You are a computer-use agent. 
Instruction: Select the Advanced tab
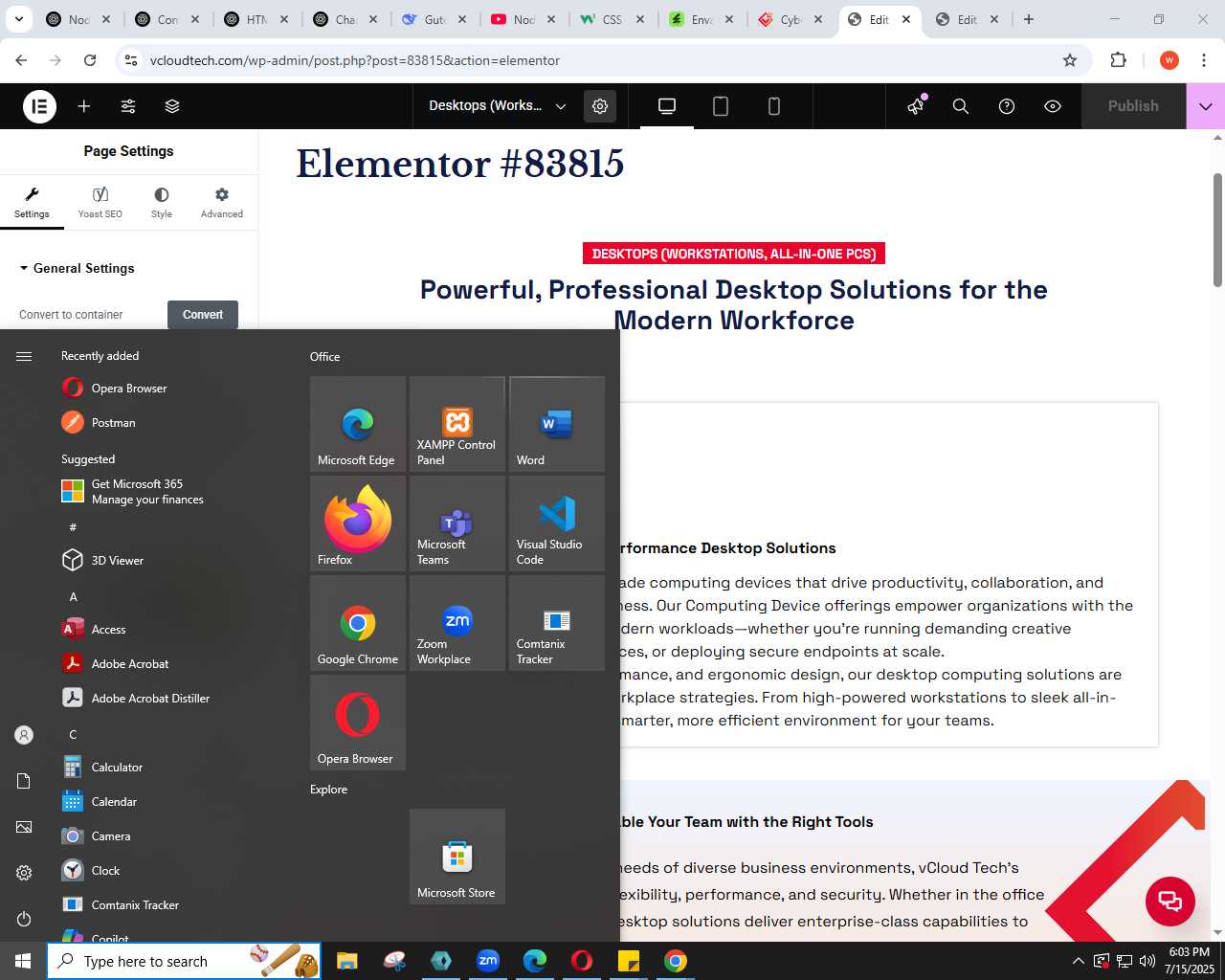(222, 203)
